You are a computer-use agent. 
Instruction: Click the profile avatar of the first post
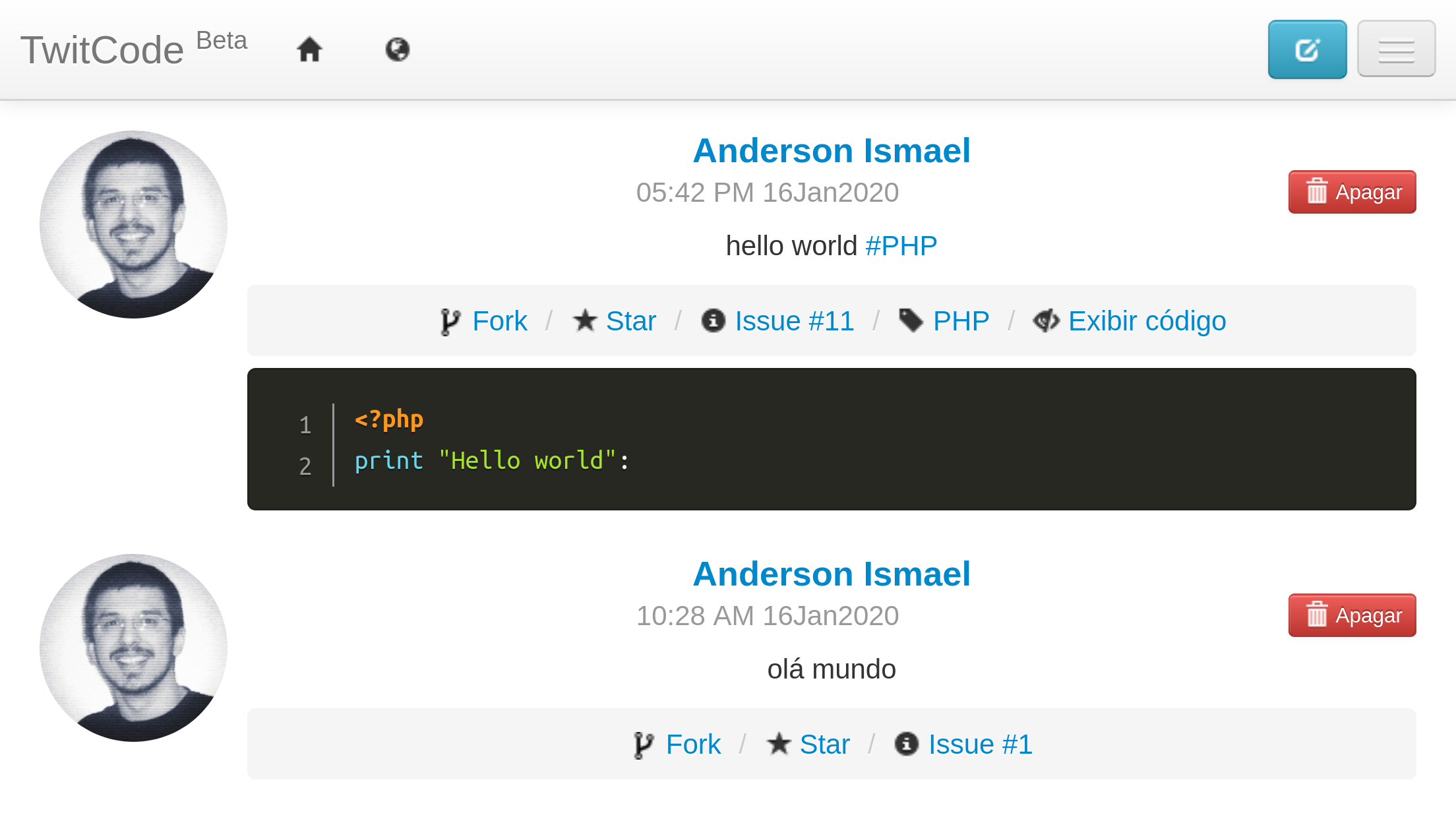pos(133,223)
